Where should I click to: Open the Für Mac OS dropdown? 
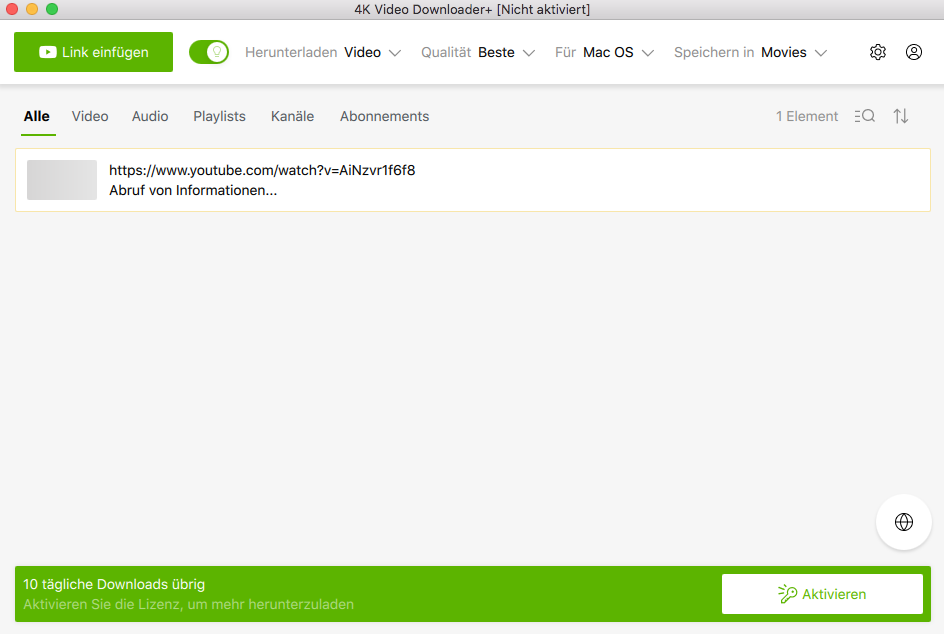pyautogui.click(x=604, y=52)
